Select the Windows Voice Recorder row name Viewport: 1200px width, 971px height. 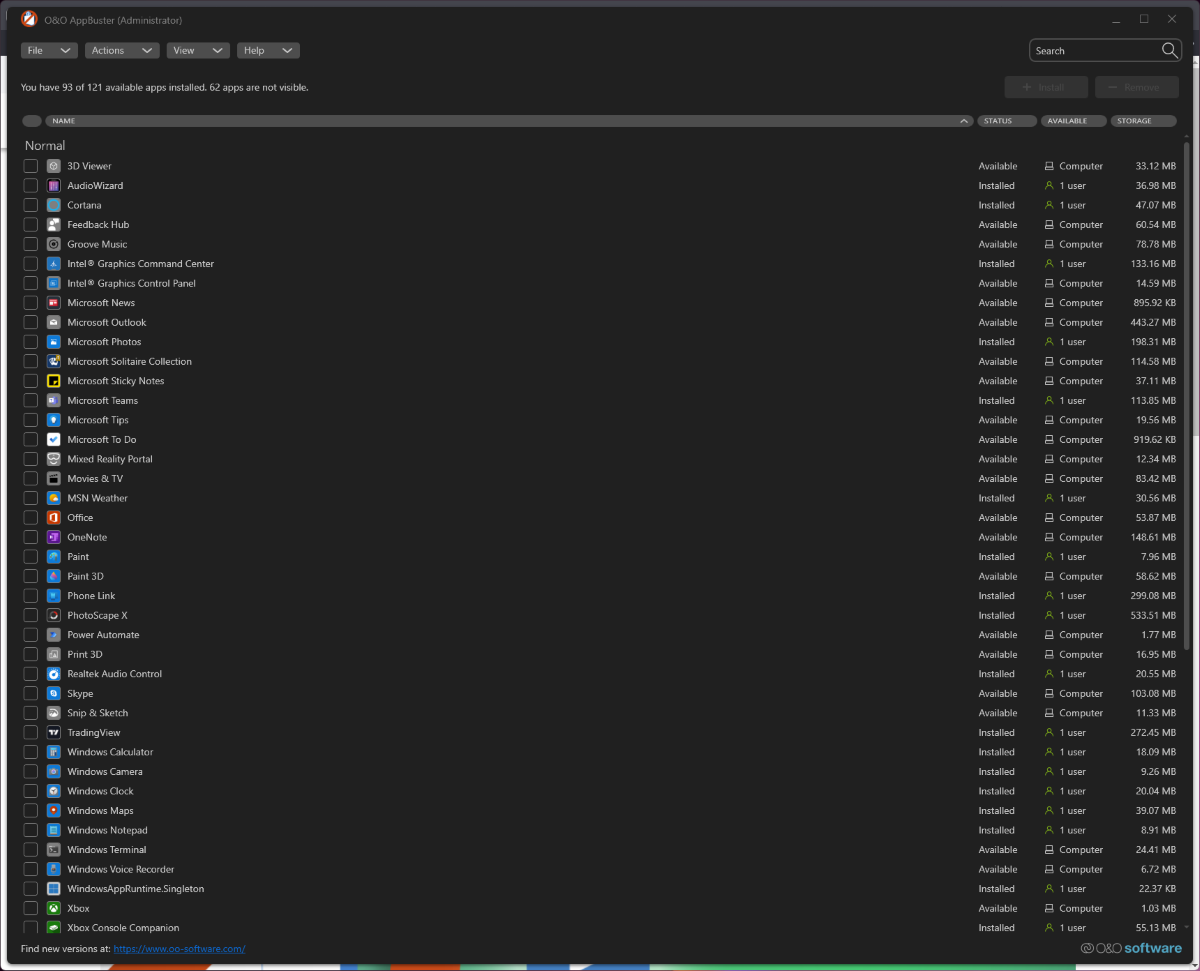[121, 869]
